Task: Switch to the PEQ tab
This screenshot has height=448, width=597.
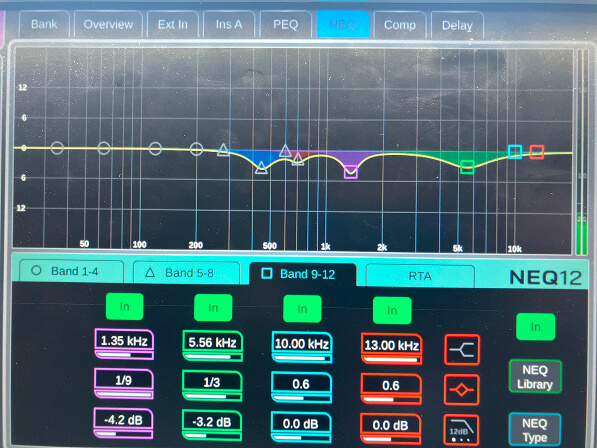Action: click(x=286, y=25)
